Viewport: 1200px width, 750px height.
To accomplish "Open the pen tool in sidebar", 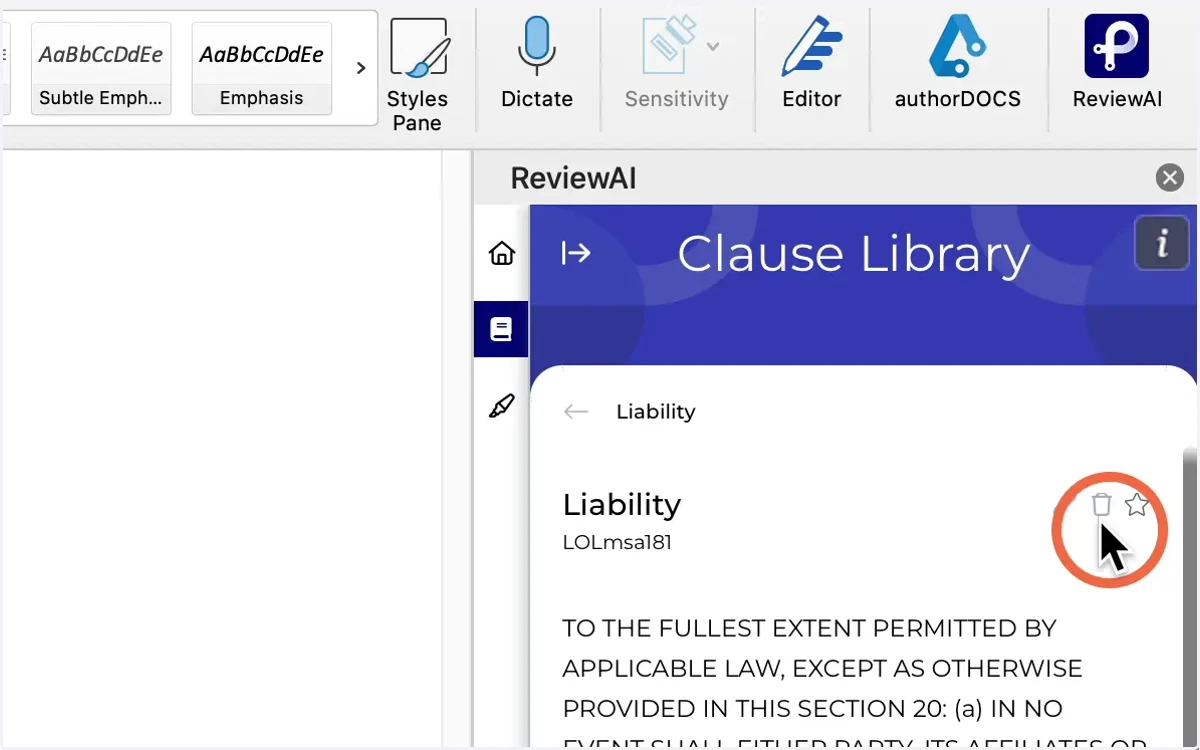I will tap(501, 405).
